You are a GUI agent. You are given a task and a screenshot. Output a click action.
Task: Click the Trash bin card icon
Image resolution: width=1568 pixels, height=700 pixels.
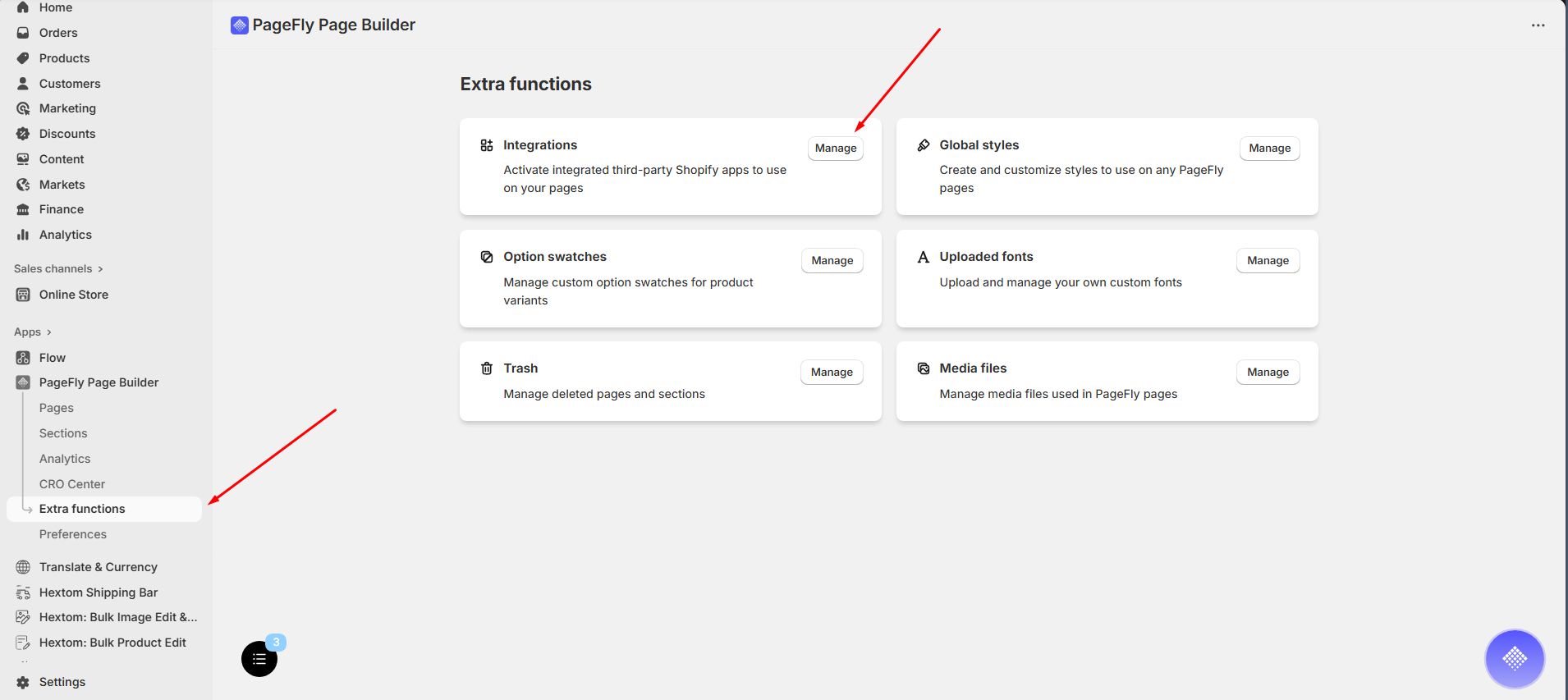pyautogui.click(x=487, y=368)
